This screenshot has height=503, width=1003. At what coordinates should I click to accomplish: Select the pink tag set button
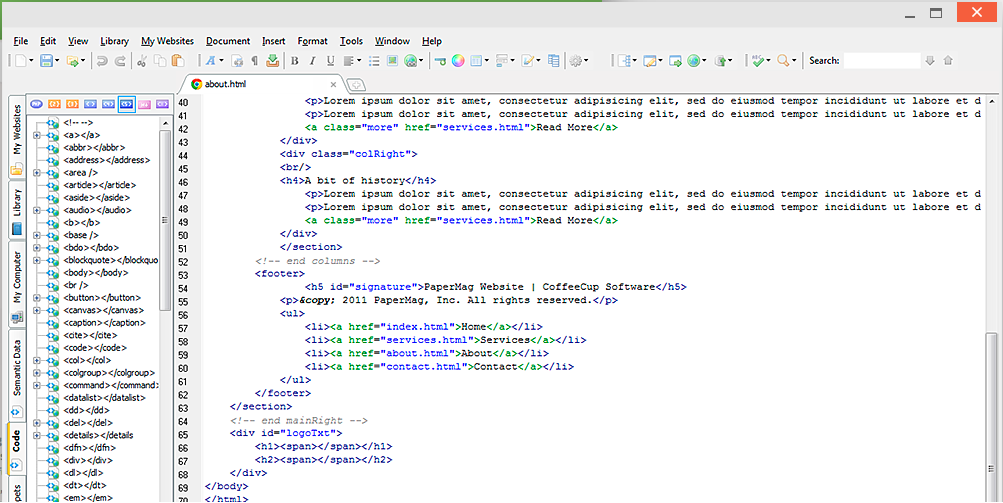(x=145, y=104)
